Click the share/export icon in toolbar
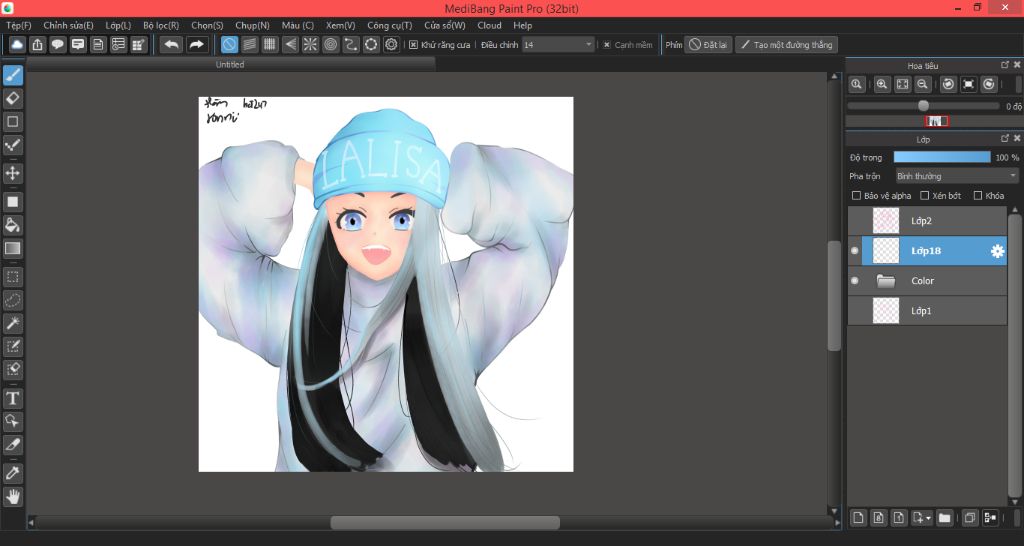 [37, 44]
